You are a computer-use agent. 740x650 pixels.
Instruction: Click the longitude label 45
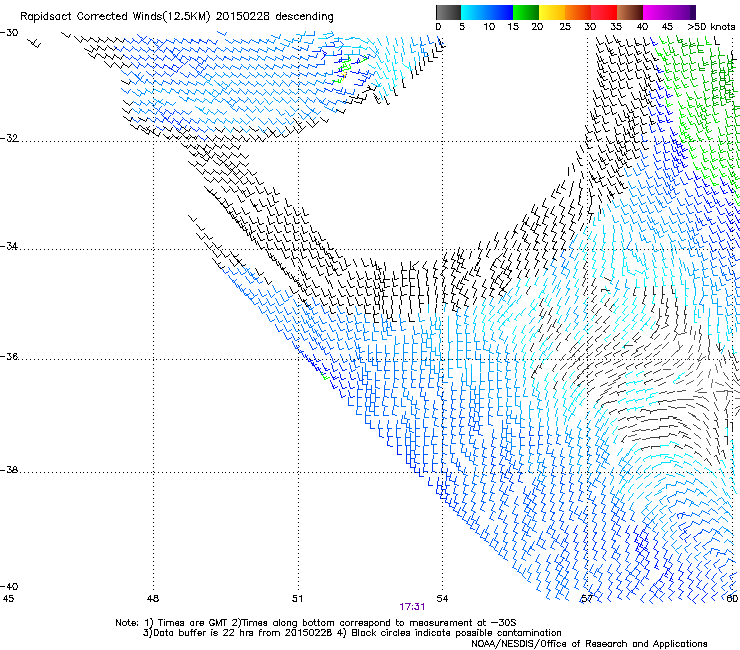pyautogui.click(x=8, y=599)
